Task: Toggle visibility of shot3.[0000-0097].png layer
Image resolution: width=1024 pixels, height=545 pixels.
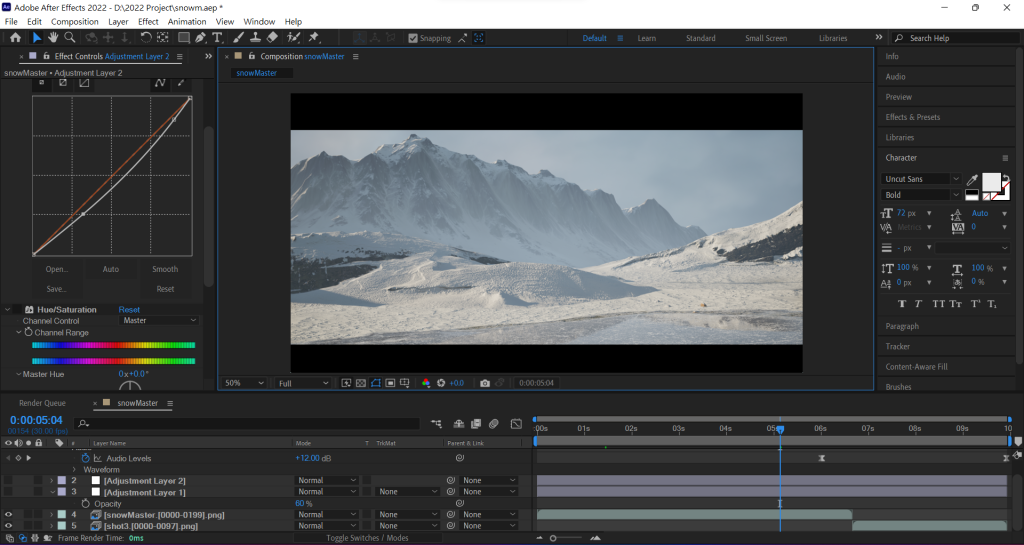Action: pyautogui.click(x=9, y=525)
